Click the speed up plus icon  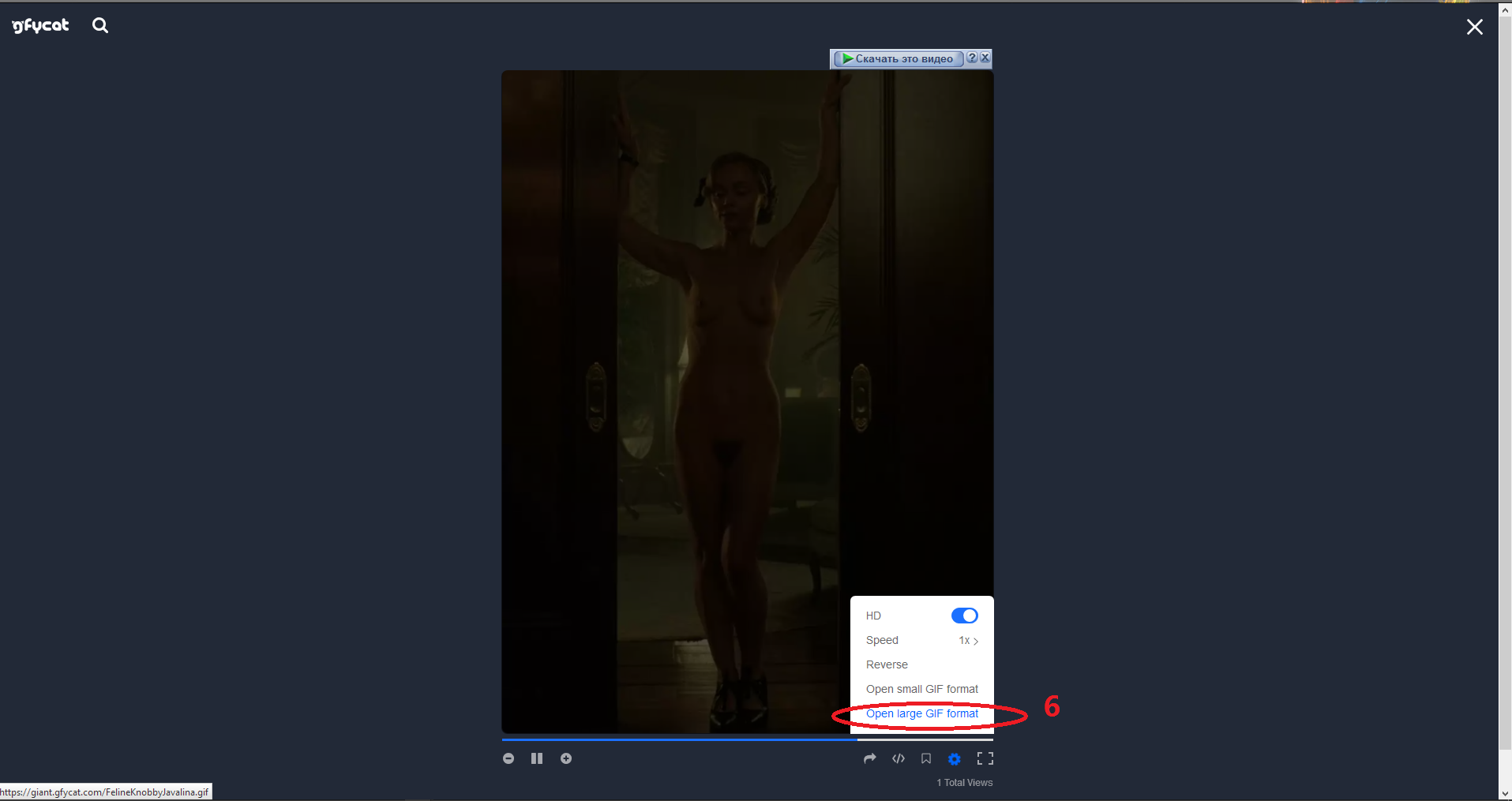click(x=566, y=758)
